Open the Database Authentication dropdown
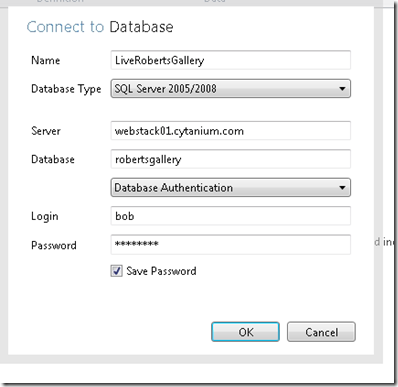Viewport: 398px width, 387px height. pyautogui.click(x=230, y=187)
